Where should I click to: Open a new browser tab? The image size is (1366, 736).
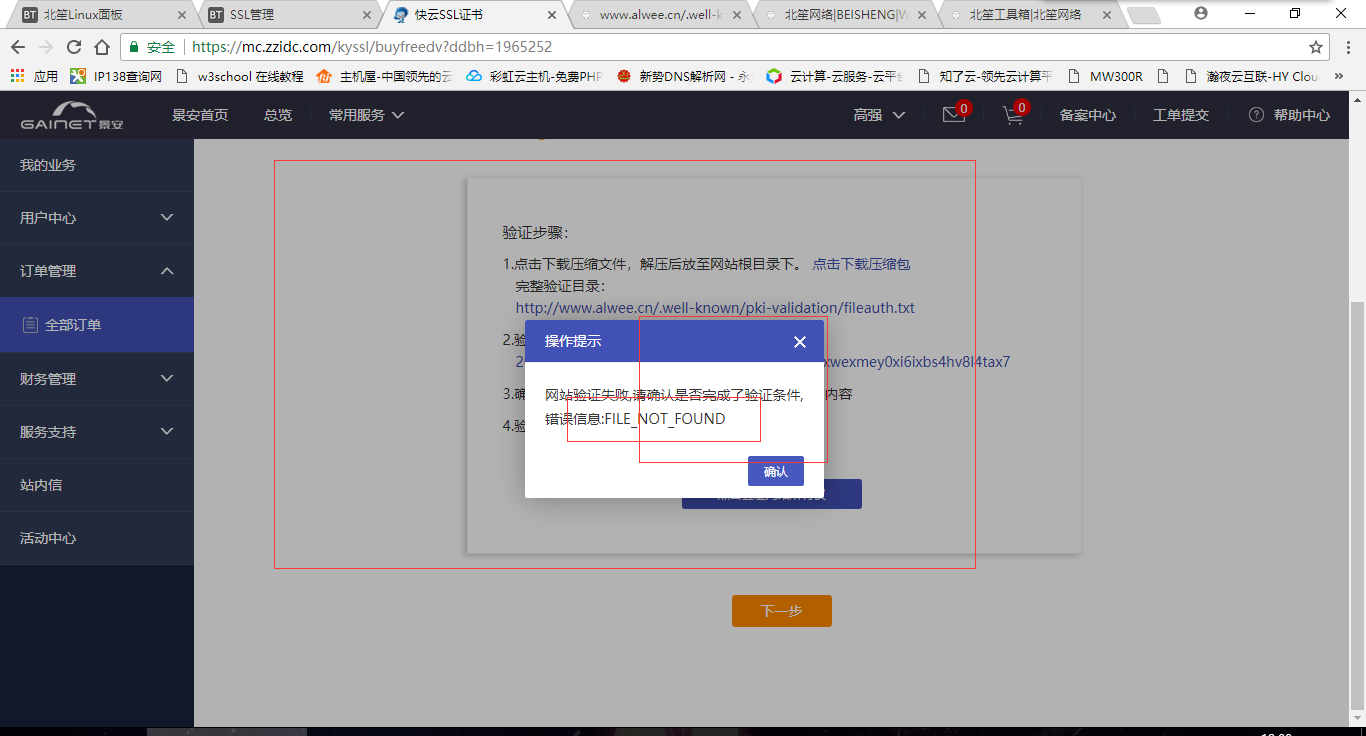1143,15
